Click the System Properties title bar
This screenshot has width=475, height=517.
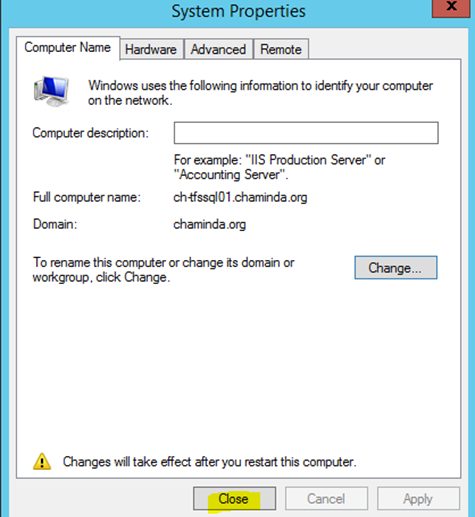[238, 11]
